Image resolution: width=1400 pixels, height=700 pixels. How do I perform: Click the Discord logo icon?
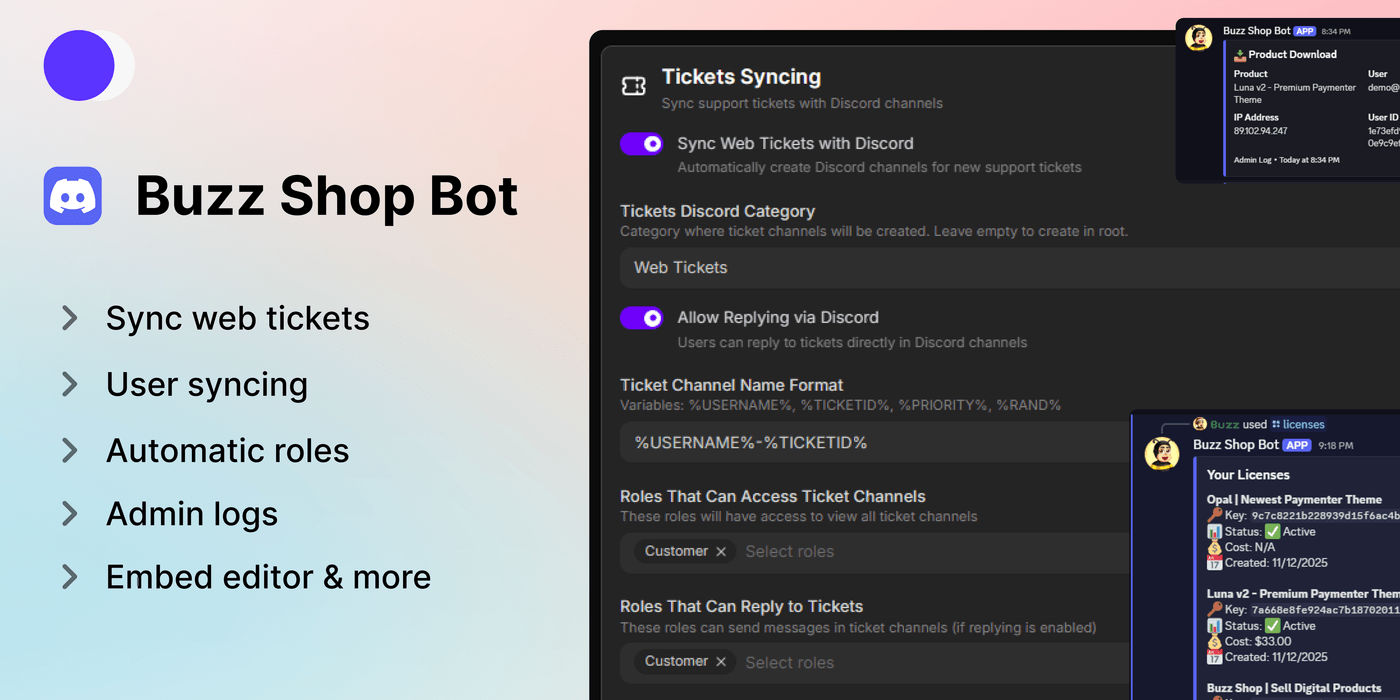73,196
